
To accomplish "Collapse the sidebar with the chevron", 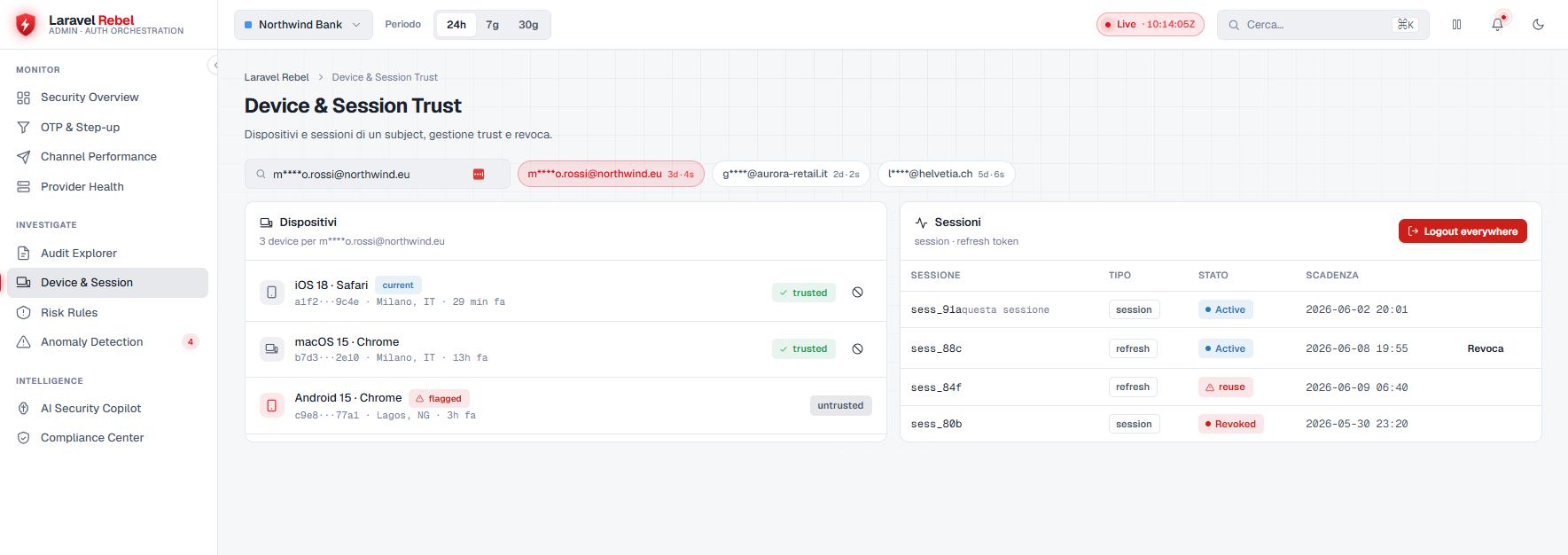I will point(214,65).
